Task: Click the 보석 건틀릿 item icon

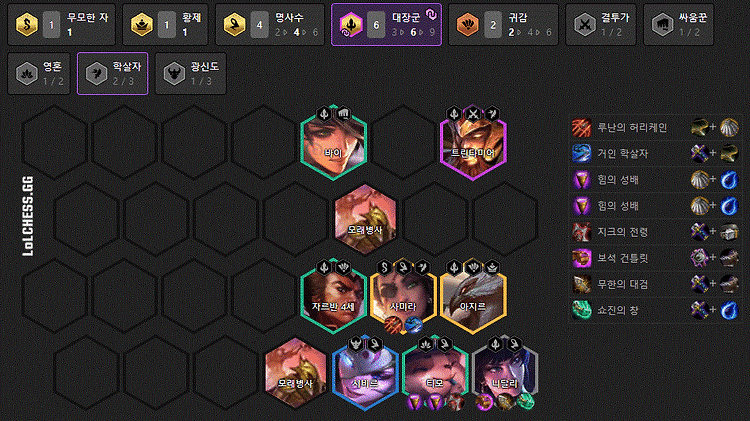Action: tap(582, 258)
